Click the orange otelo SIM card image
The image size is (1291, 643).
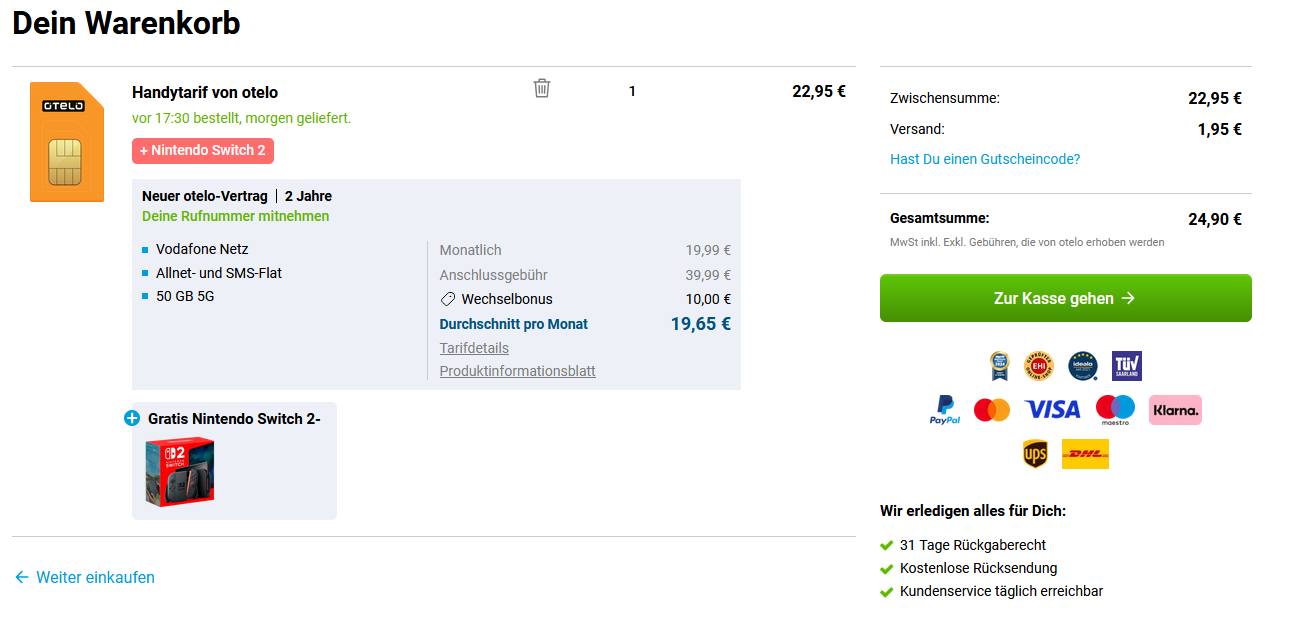67,142
